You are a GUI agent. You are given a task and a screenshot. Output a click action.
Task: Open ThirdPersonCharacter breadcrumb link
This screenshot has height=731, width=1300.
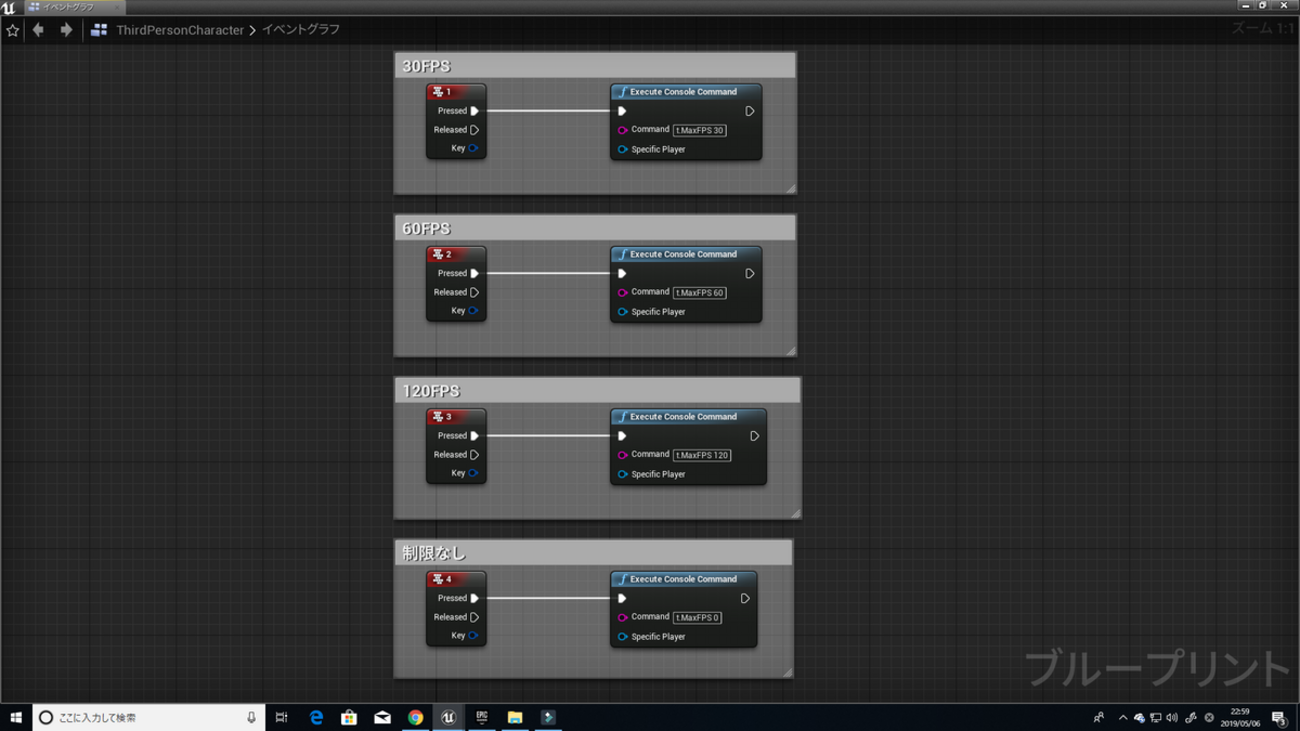(180, 30)
